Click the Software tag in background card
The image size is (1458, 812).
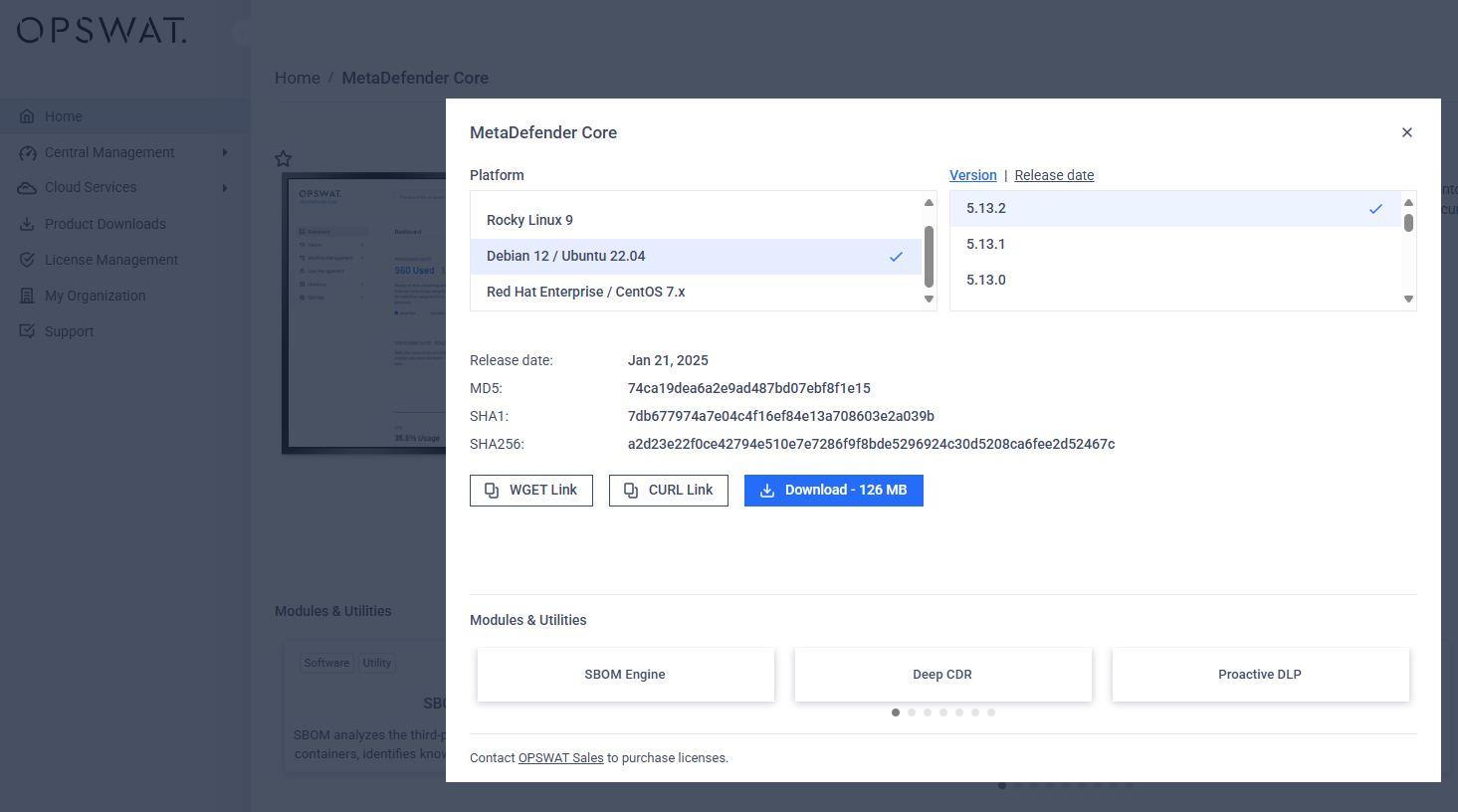coord(326,663)
